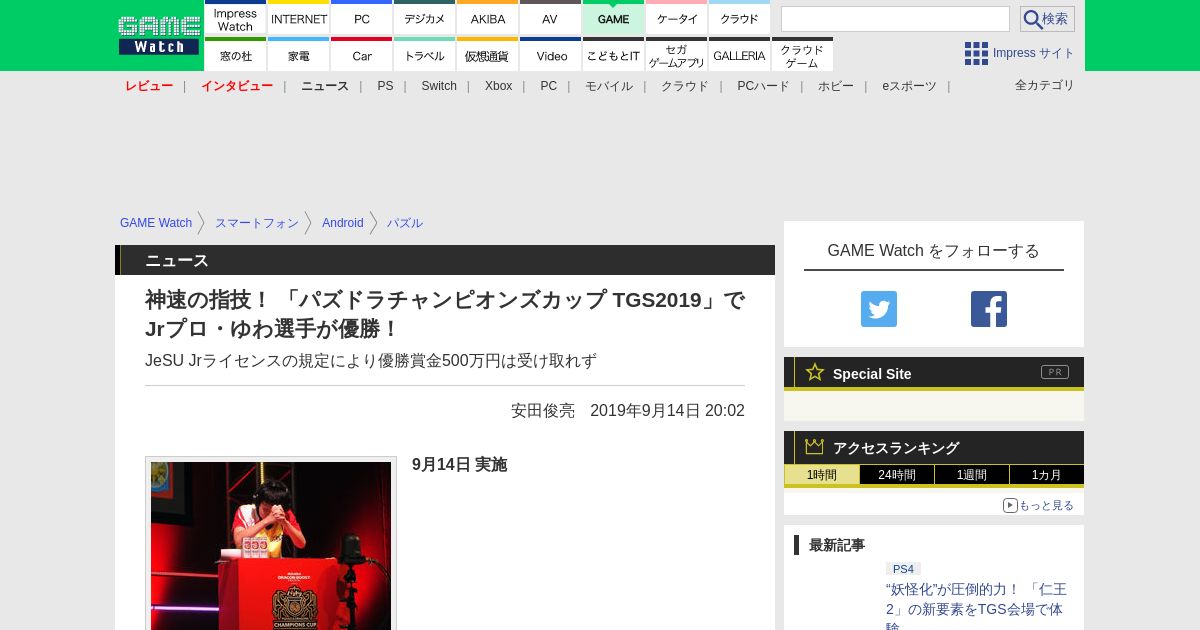This screenshot has width=1200, height=630.
Task: Go to the PC category in navigation bar
Action: 548,86
